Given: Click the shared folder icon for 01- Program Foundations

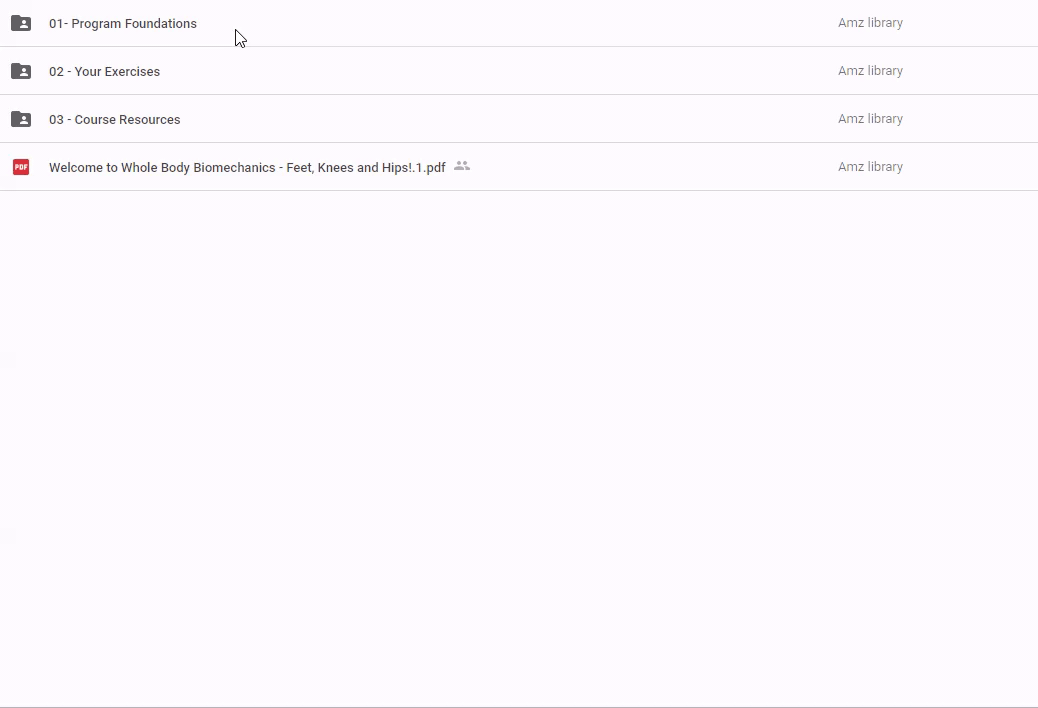Looking at the screenshot, I should coord(21,23).
